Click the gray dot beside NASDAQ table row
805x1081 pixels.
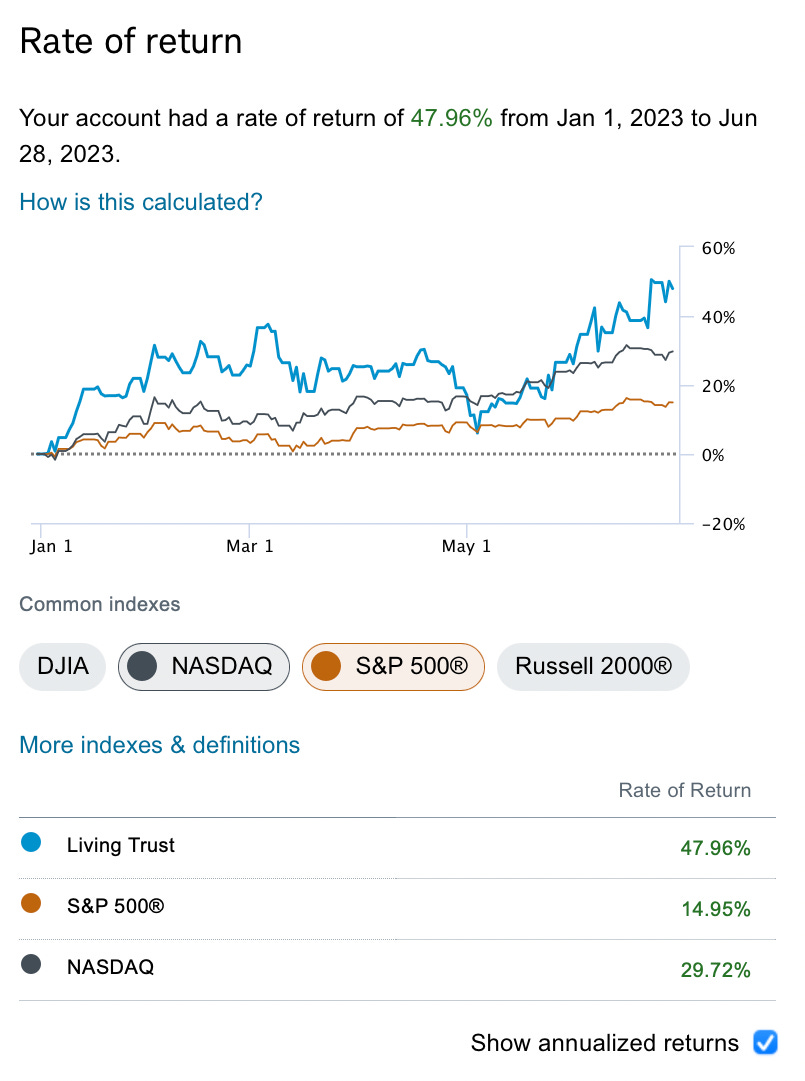tap(31, 965)
